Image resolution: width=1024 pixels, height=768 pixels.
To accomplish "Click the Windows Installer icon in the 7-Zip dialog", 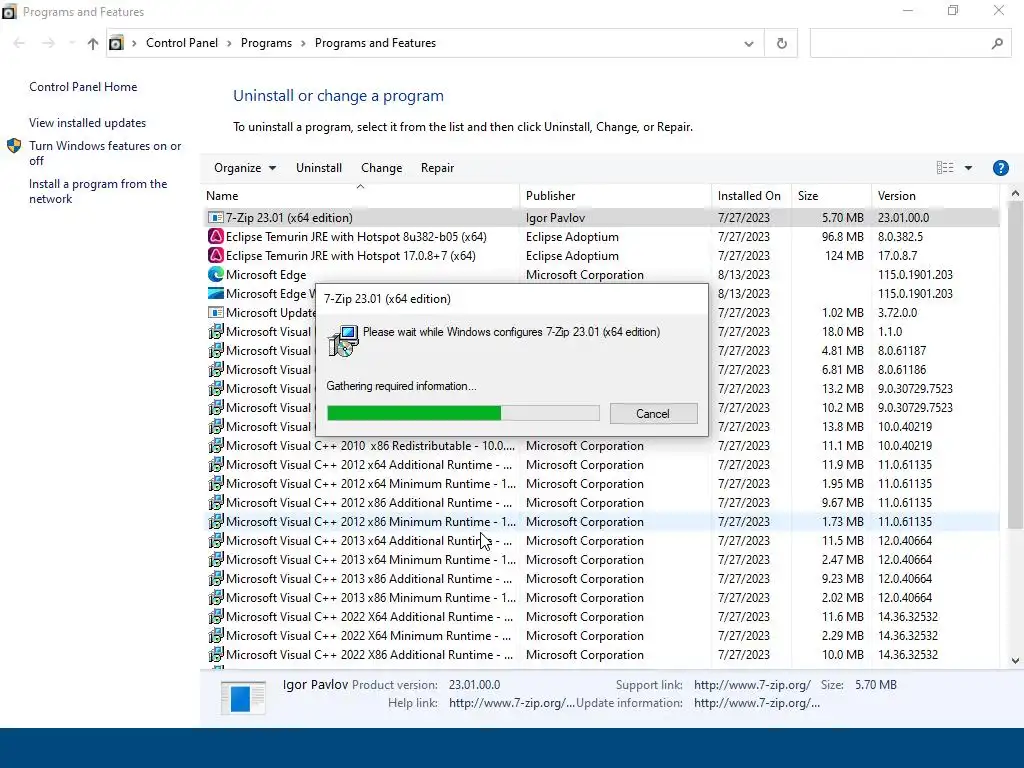I will [343, 341].
